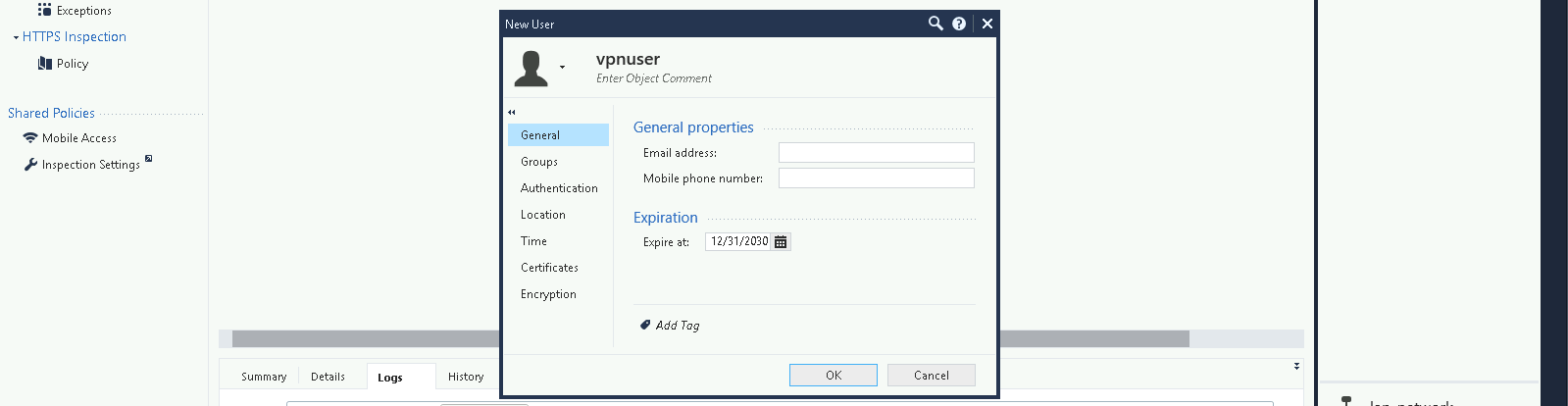The image size is (1568, 406).
Task: Click the Add Tag icon
Action: pyautogui.click(x=645, y=325)
